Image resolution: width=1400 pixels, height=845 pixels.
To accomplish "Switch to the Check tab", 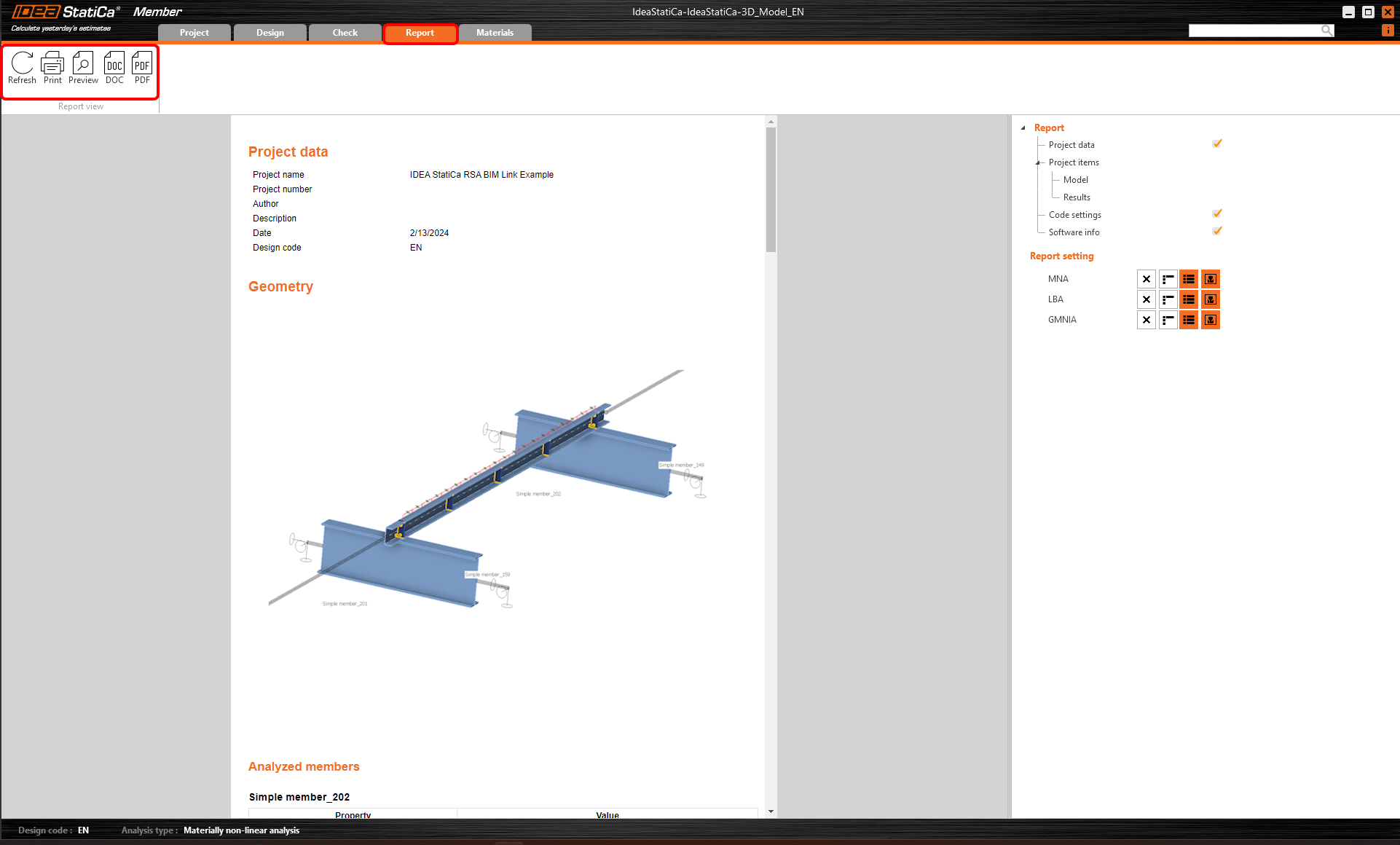I will [x=345, y=33].
